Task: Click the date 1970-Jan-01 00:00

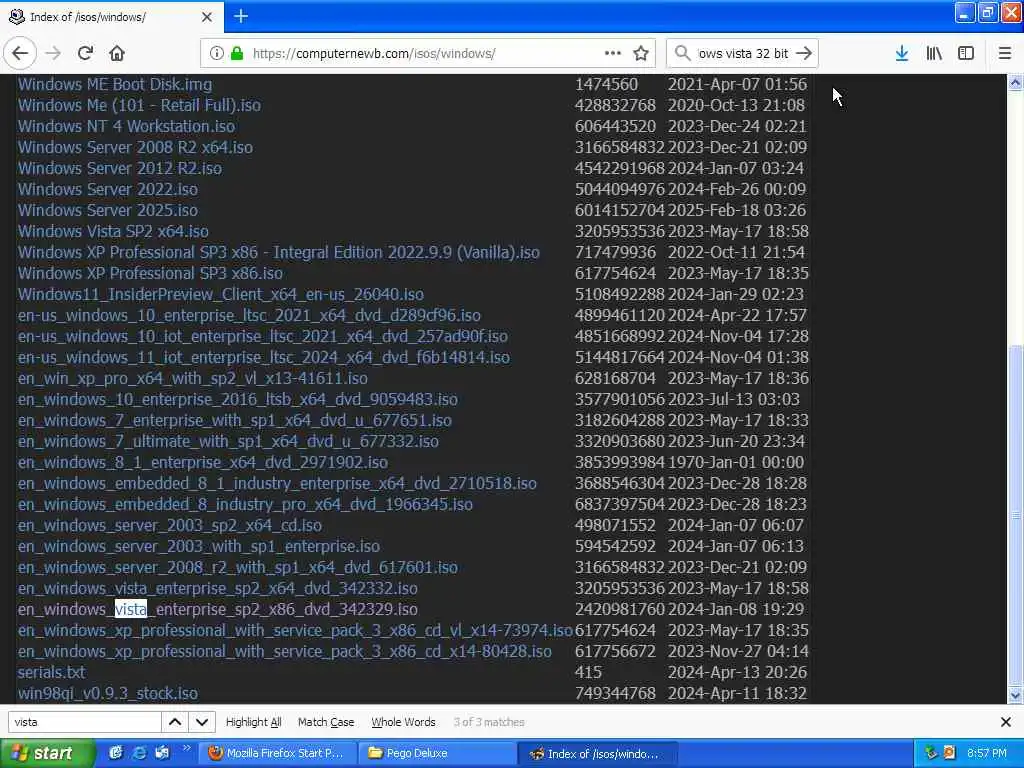Action: pos(736,462)
